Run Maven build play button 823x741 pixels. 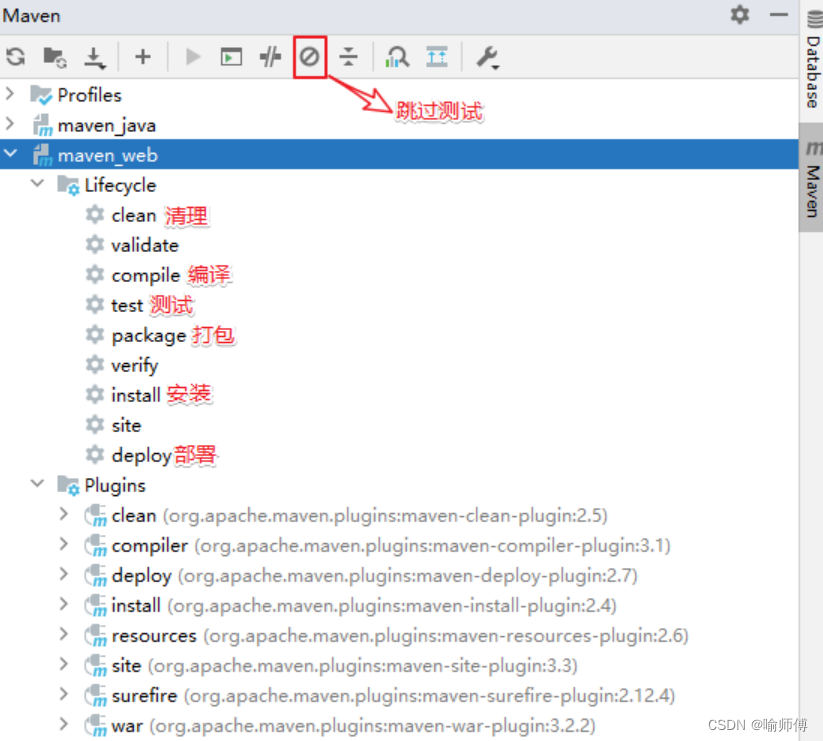(193, 57)
